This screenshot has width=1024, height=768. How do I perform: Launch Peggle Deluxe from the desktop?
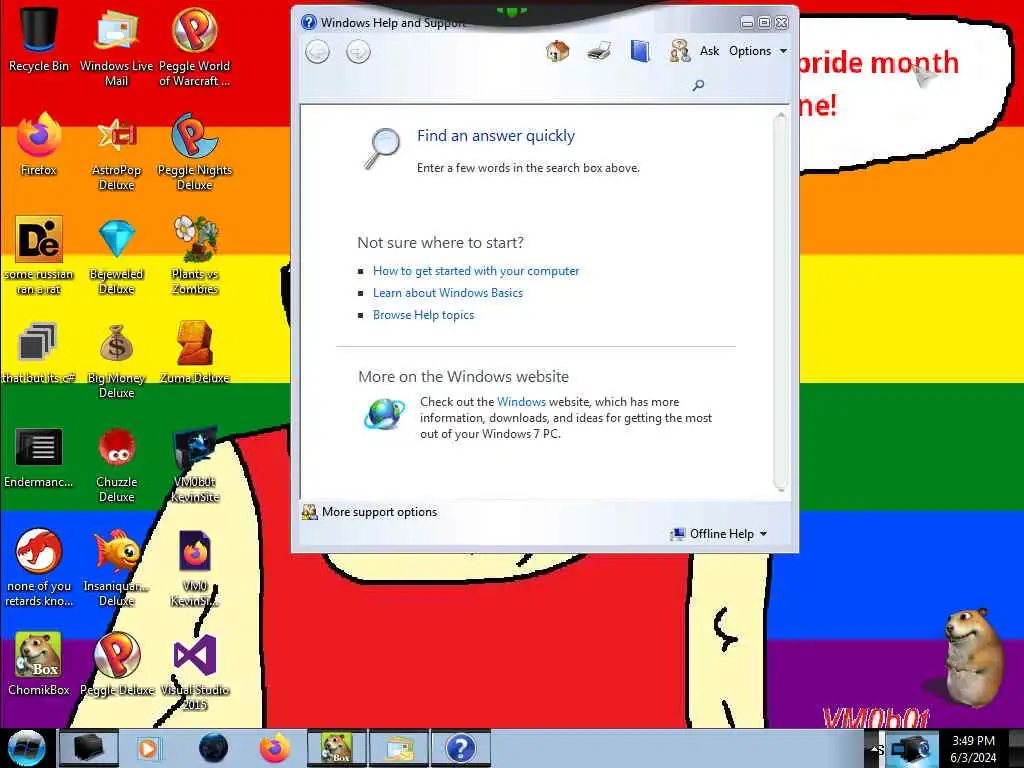pos(116,664)
